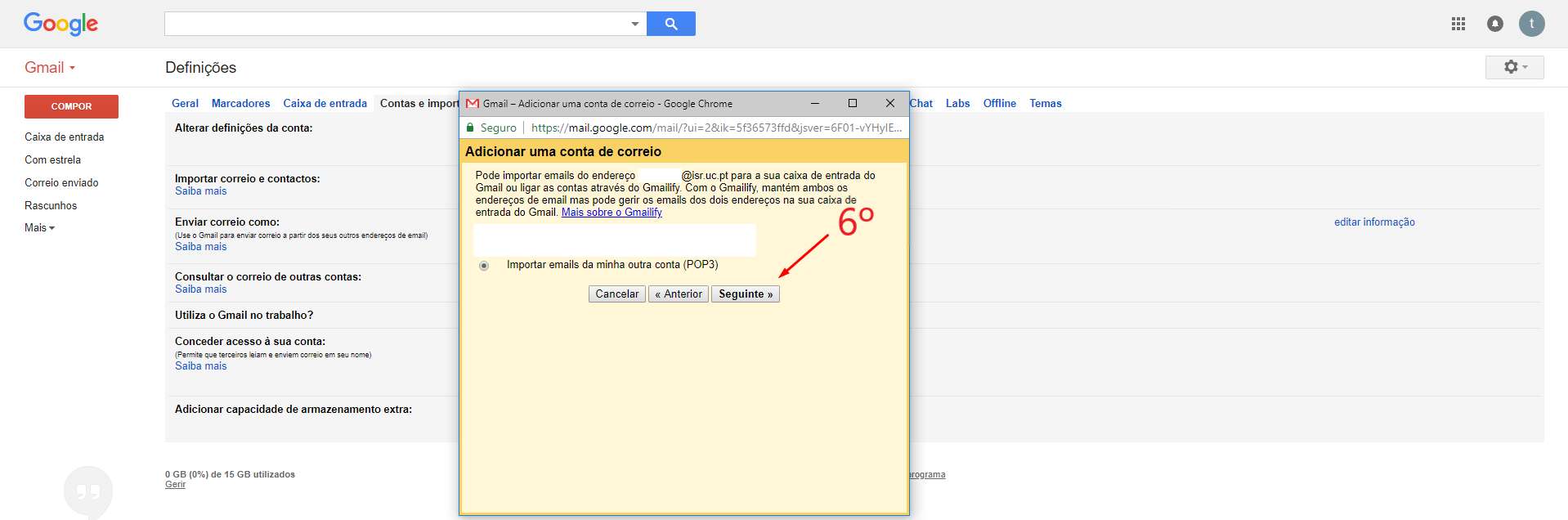Viewport: 1568px width, 520px height.
Task: Close the Adicionar conta popup window
Action: point(890,103)
